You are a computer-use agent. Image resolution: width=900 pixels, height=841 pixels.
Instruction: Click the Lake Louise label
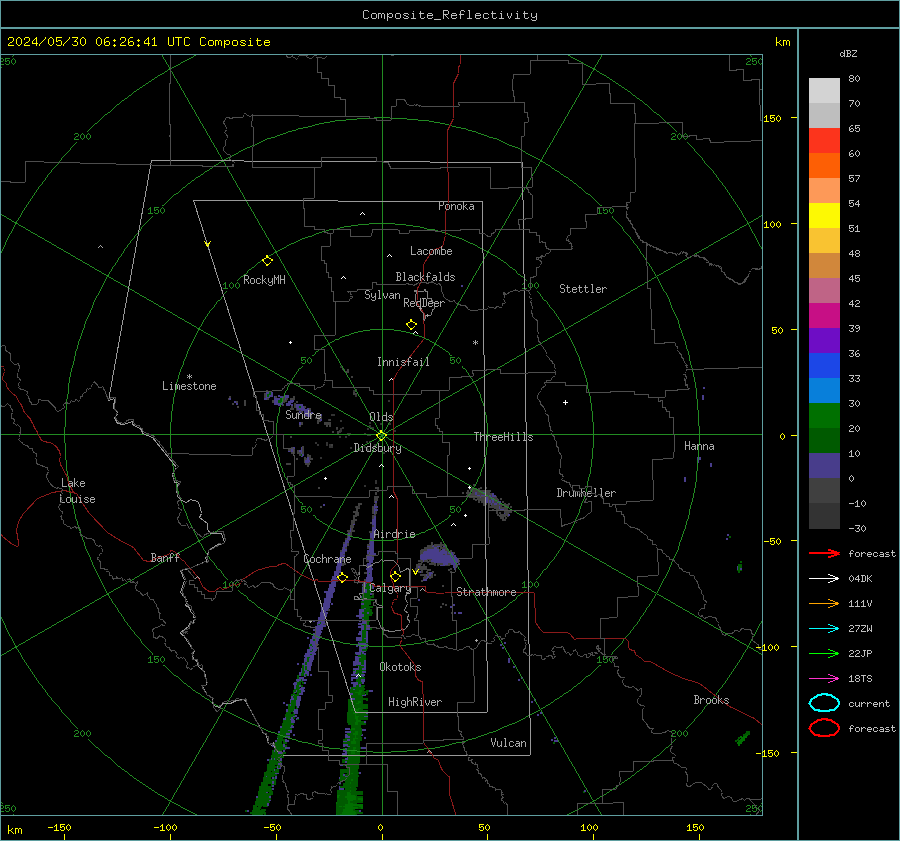tap(77, 491)
